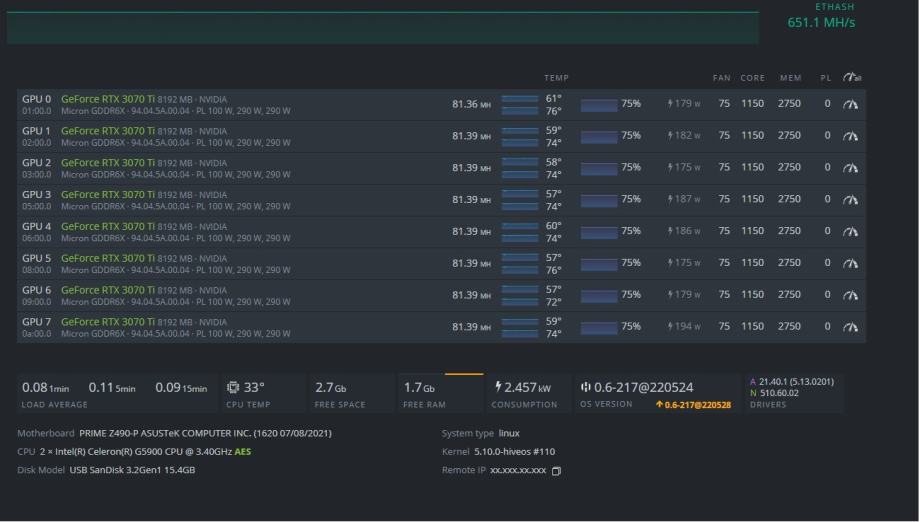The height and width of the screenshot is (522, 920).
Task: Open overclock settings for GPU 0
Action: (850, 104)
